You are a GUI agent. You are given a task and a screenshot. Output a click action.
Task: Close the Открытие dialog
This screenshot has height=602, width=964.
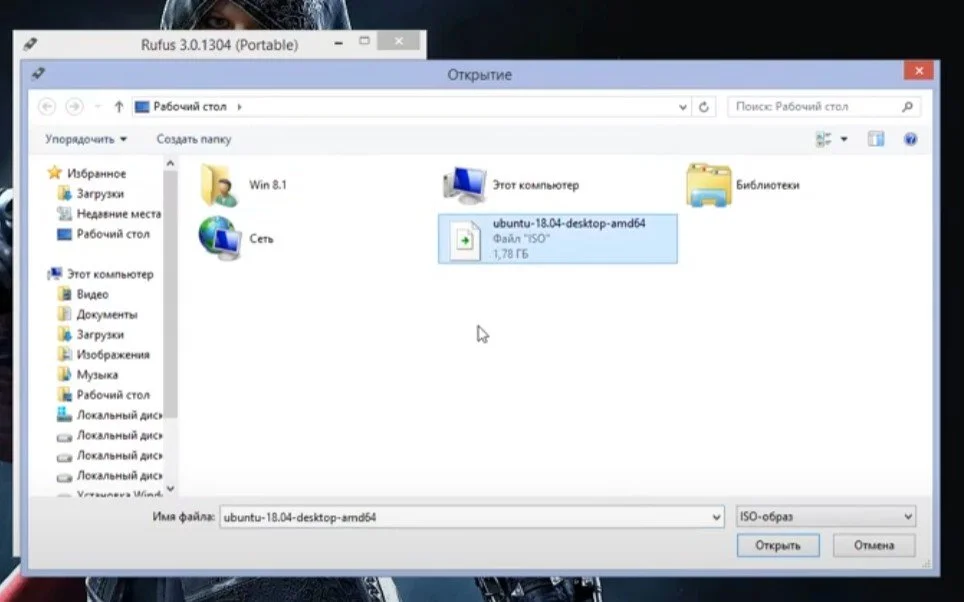pyautogui.click(x=919, y=71)
